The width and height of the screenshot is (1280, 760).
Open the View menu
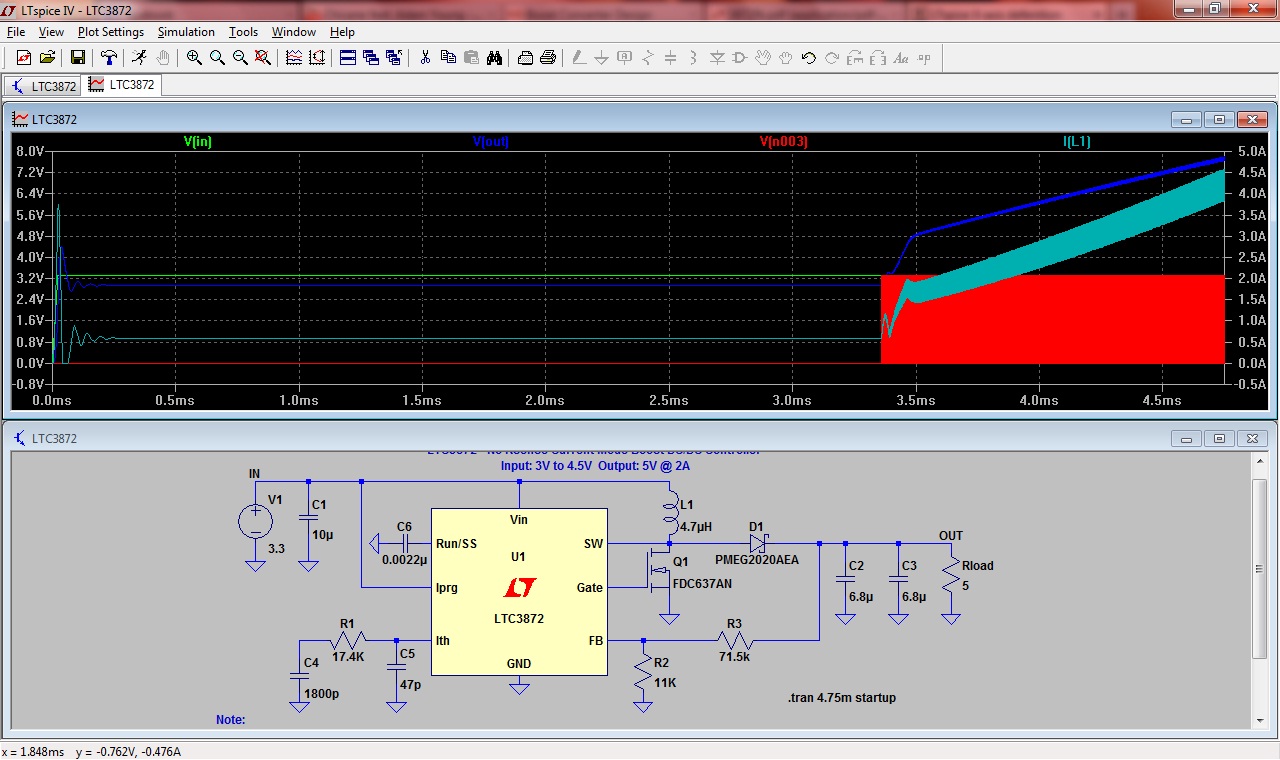pos(51,32)
